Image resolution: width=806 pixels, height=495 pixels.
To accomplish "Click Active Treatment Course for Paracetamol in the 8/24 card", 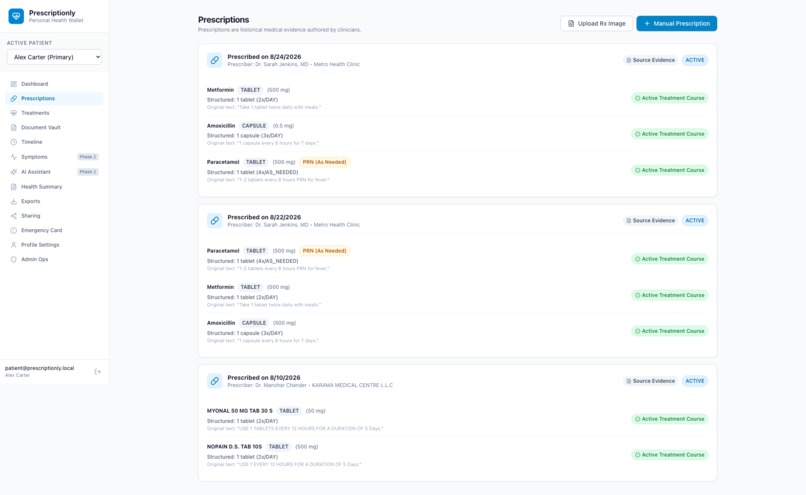I will [x=669, y=170].
